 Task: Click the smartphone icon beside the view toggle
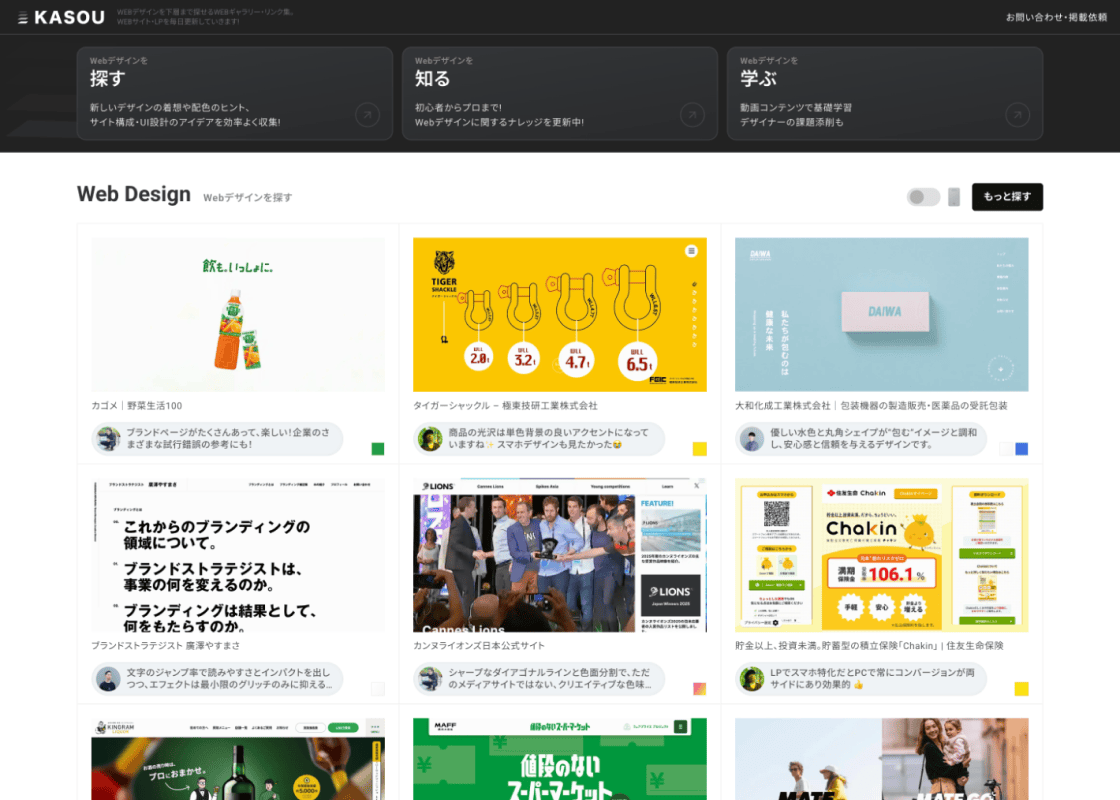click(x=954, y=197)
